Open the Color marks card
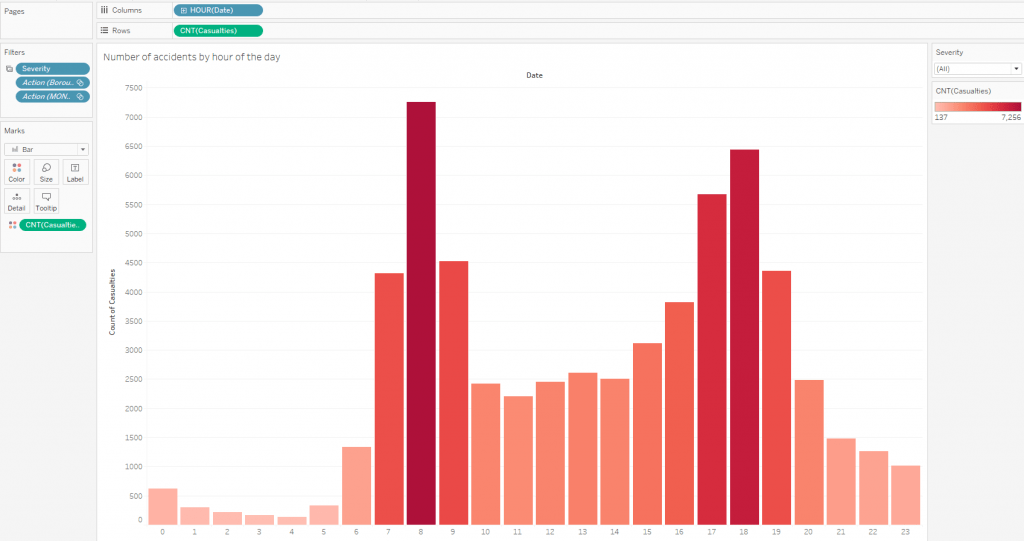Viewport: 1024px width, 541px height. pyautogui.click(x=17, y=171)
